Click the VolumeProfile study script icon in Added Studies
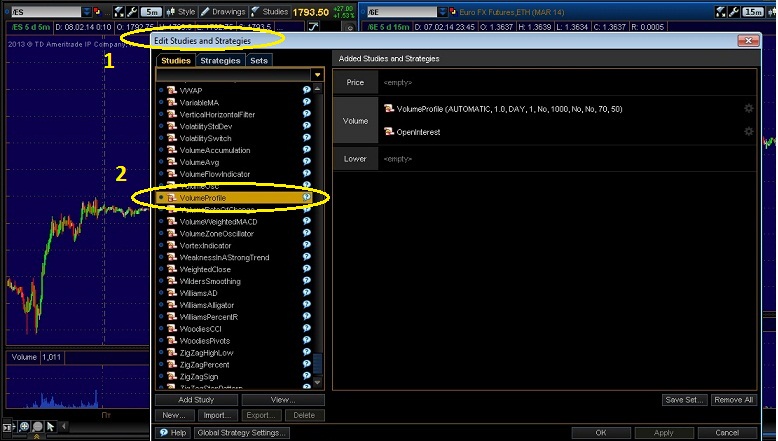Viewport: 778px width, 441px height. [389, 109]
